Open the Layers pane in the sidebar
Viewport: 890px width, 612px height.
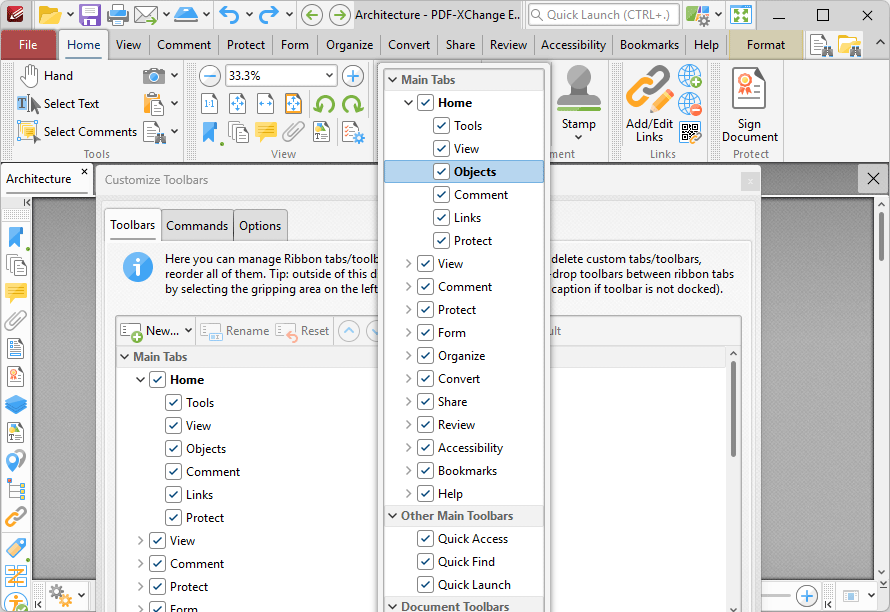pos(16,404)
